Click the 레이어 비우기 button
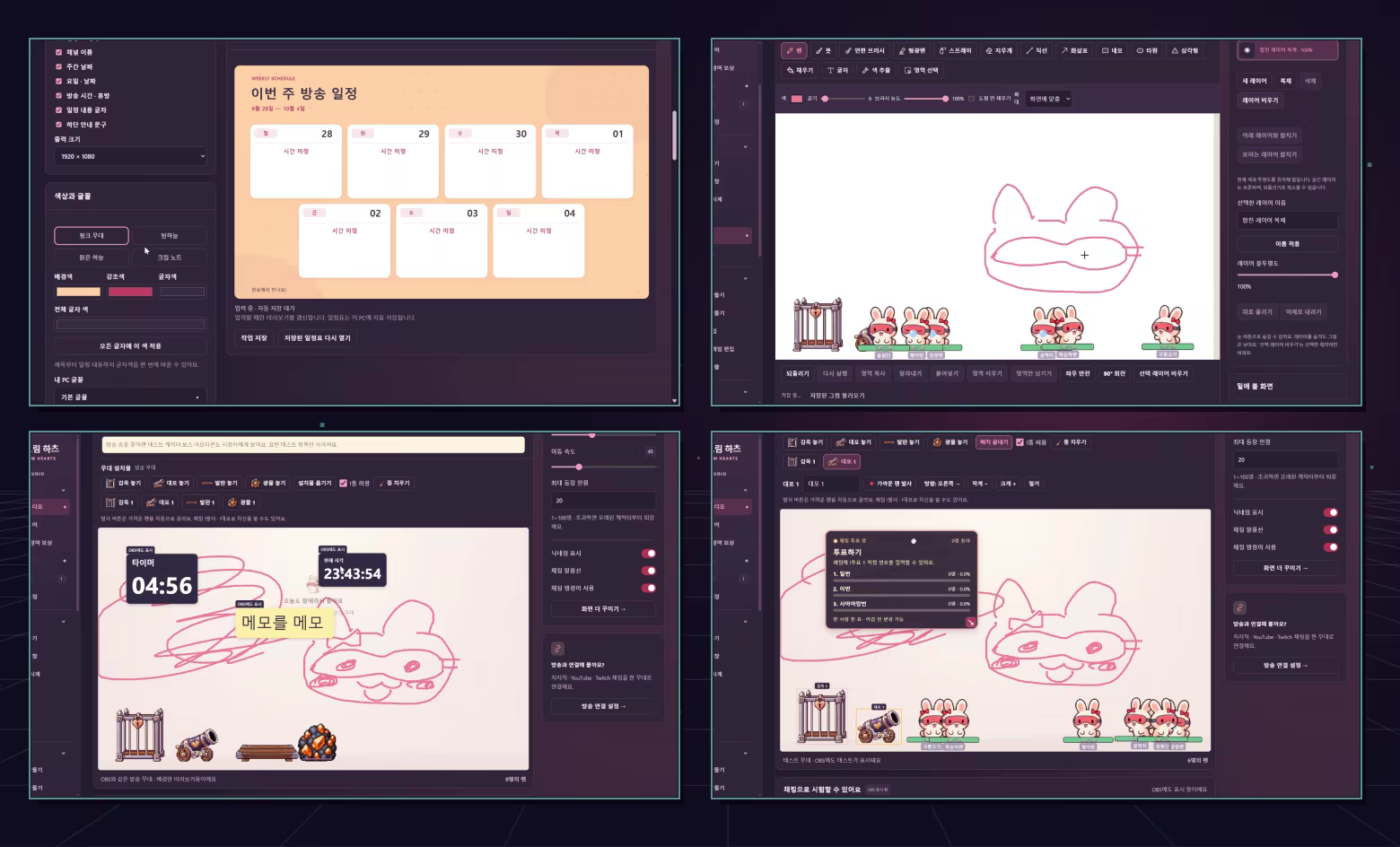Screen dimensions: 1400x847 coord(1260,100)
